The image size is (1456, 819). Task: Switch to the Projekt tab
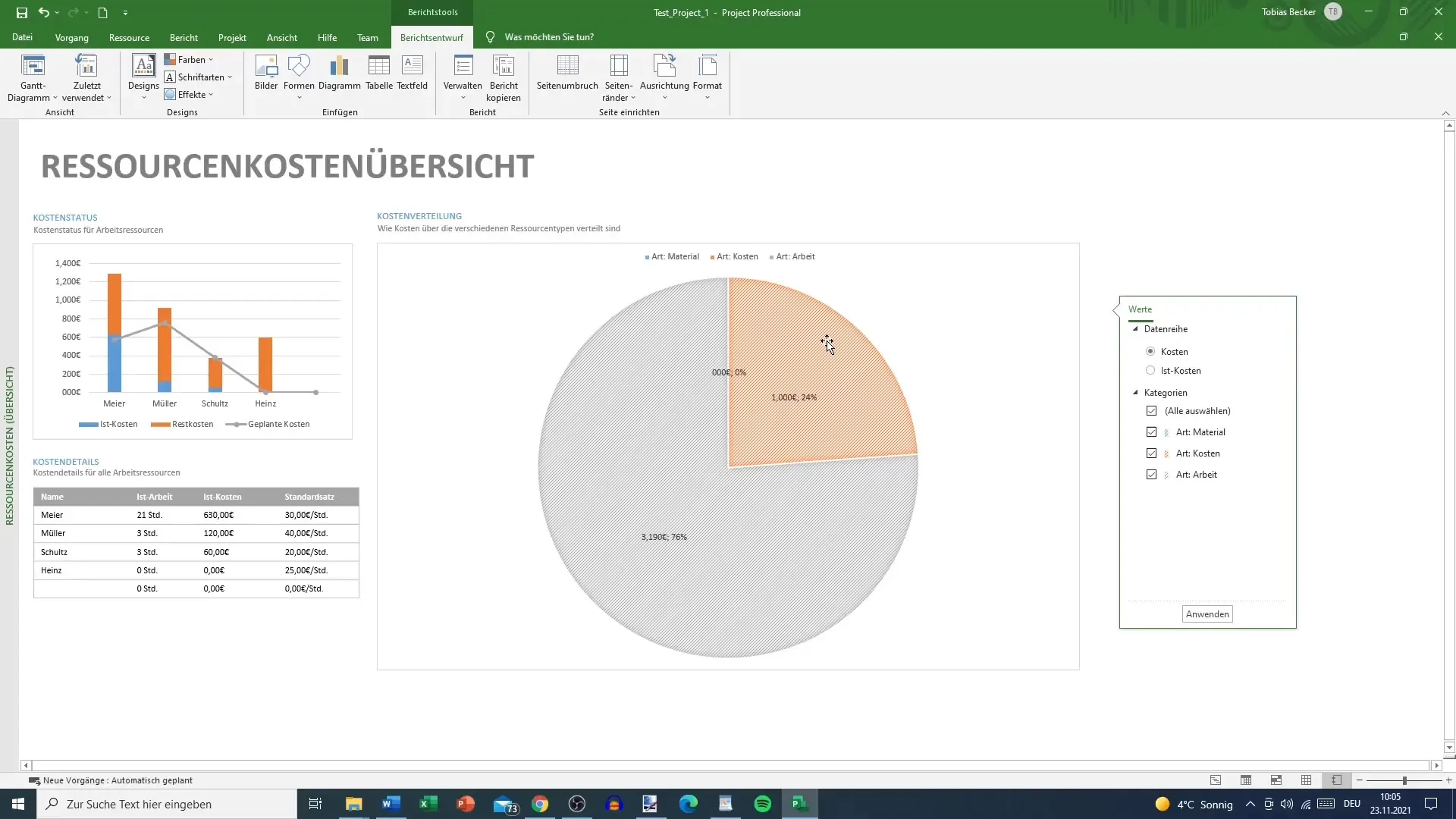tap(232, 37)
